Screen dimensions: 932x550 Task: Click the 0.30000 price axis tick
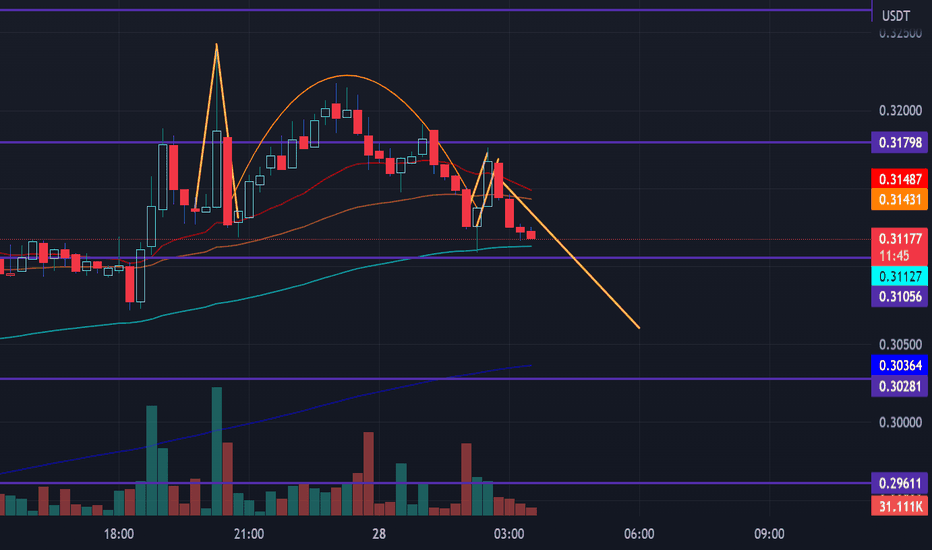coord(900,422)
